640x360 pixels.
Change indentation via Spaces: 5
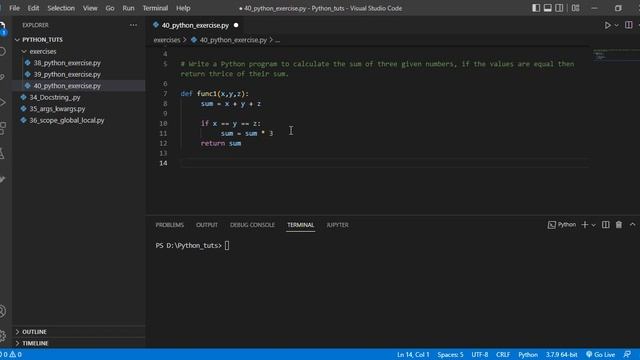click(x=450, y=354)
